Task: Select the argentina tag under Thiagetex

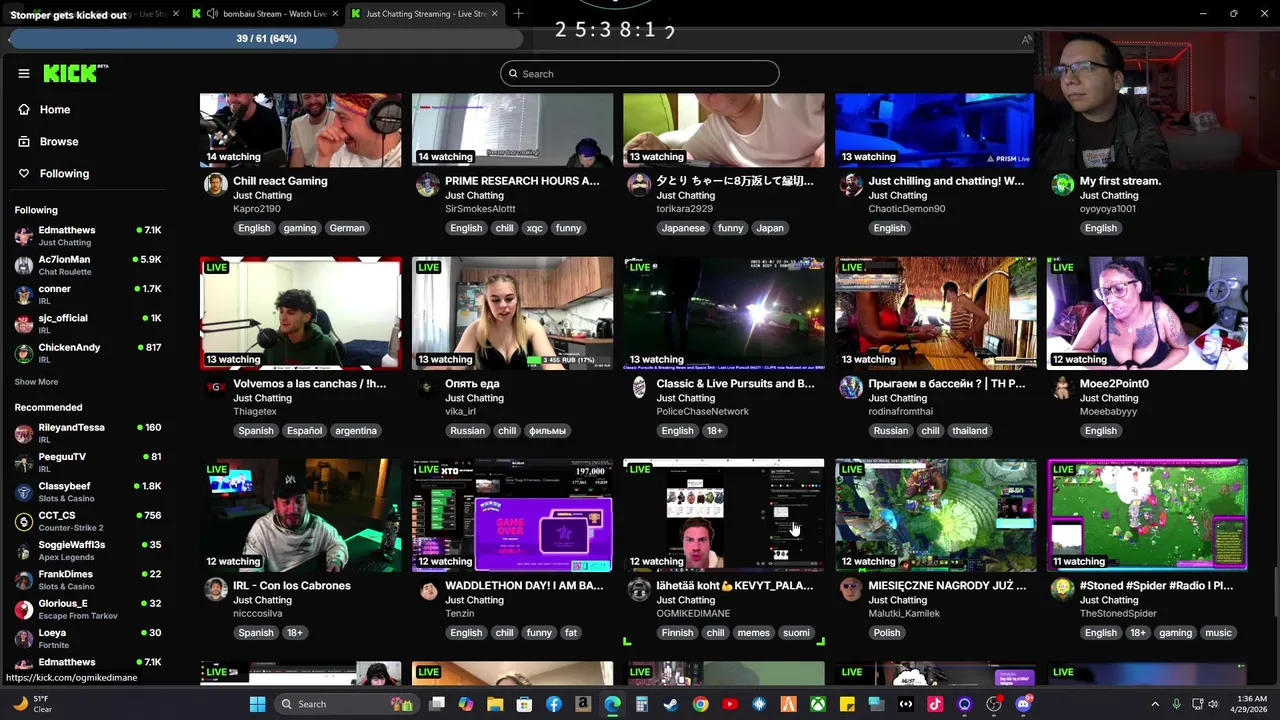Action: (x=356, y=431)
